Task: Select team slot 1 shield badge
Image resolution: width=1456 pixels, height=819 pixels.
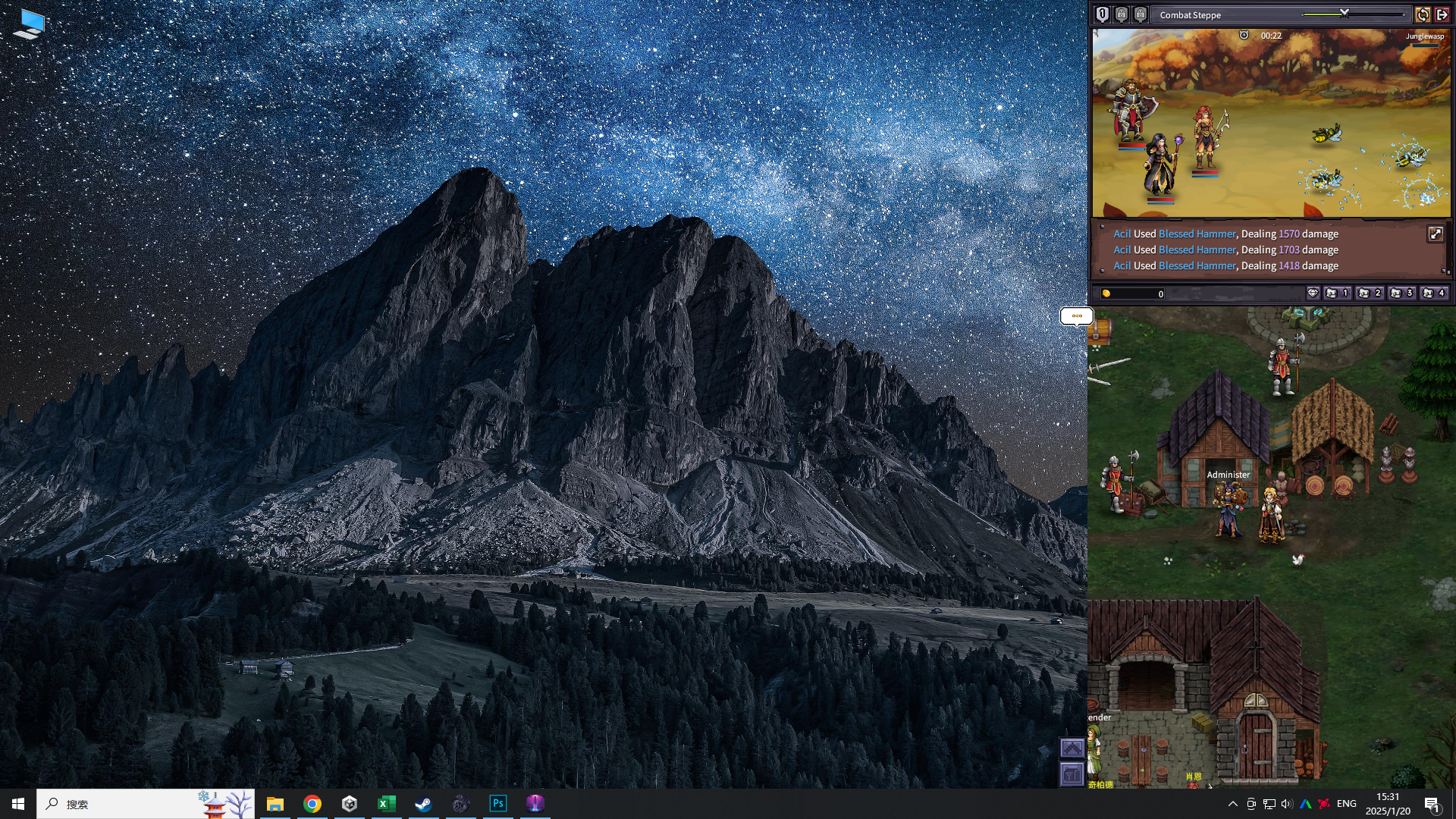Action: pyautogui.click(x=1103, y=14)
